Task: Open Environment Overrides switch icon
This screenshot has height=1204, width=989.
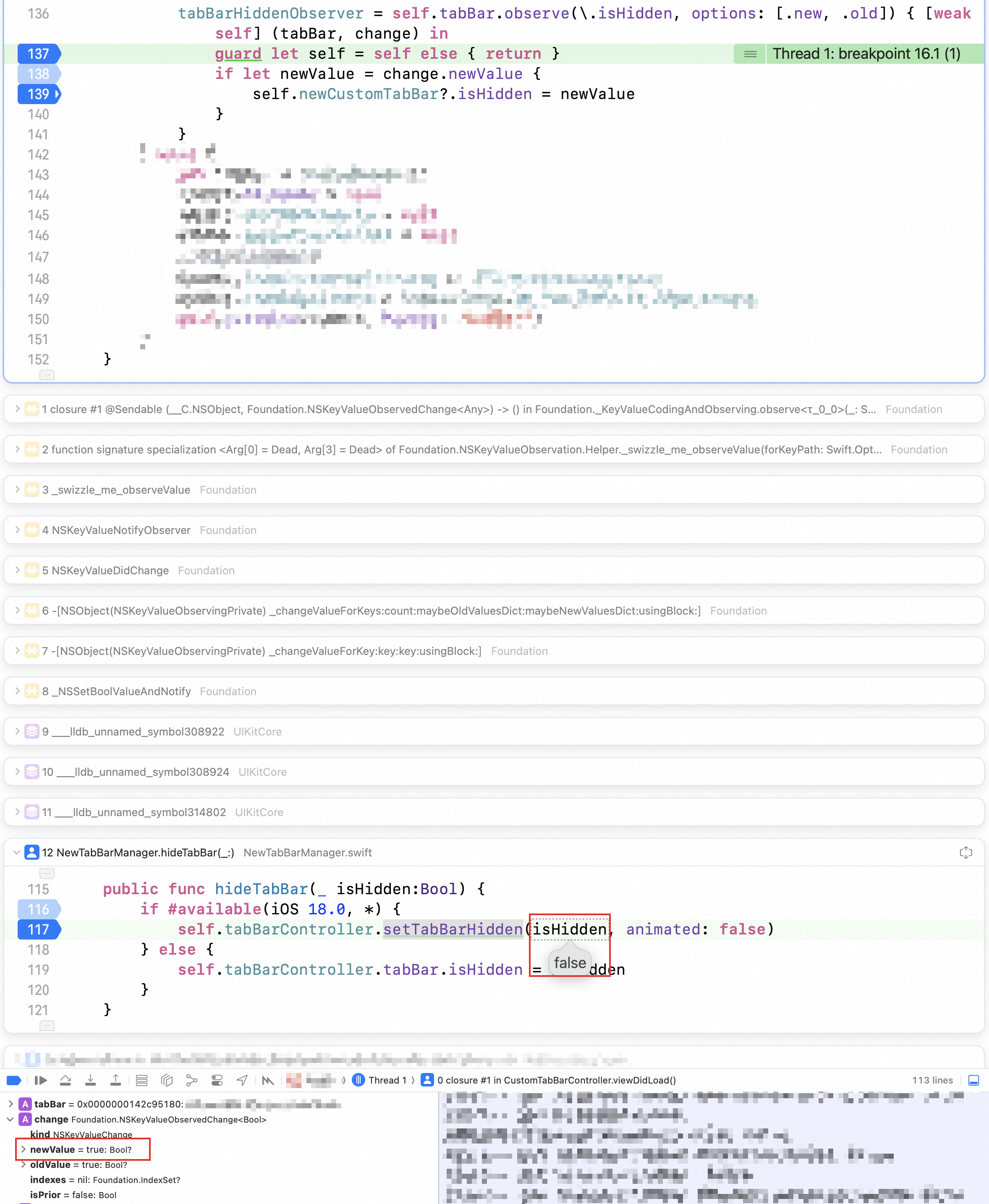Action: pos(217,1080)
